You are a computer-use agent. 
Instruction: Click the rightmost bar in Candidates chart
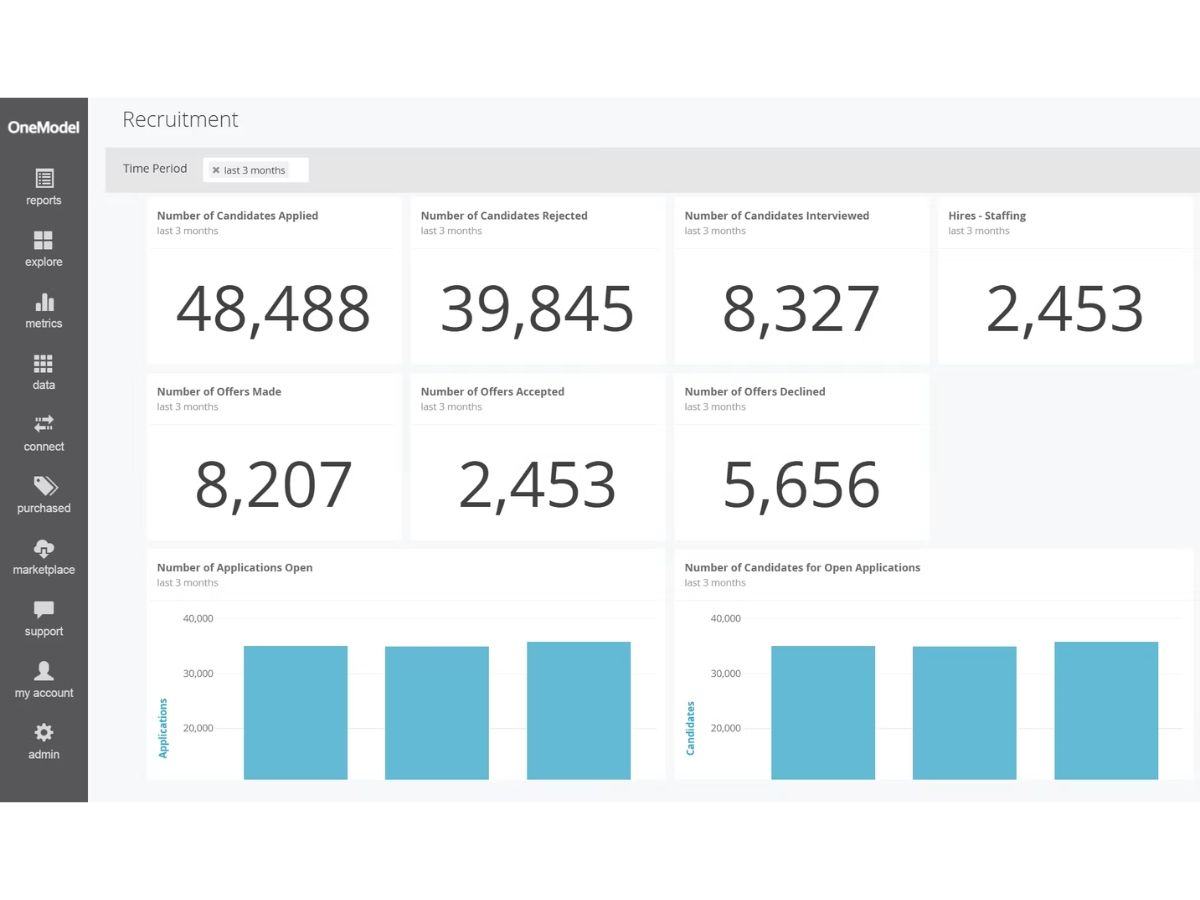pyautogui.click(x=1106, y=711)
